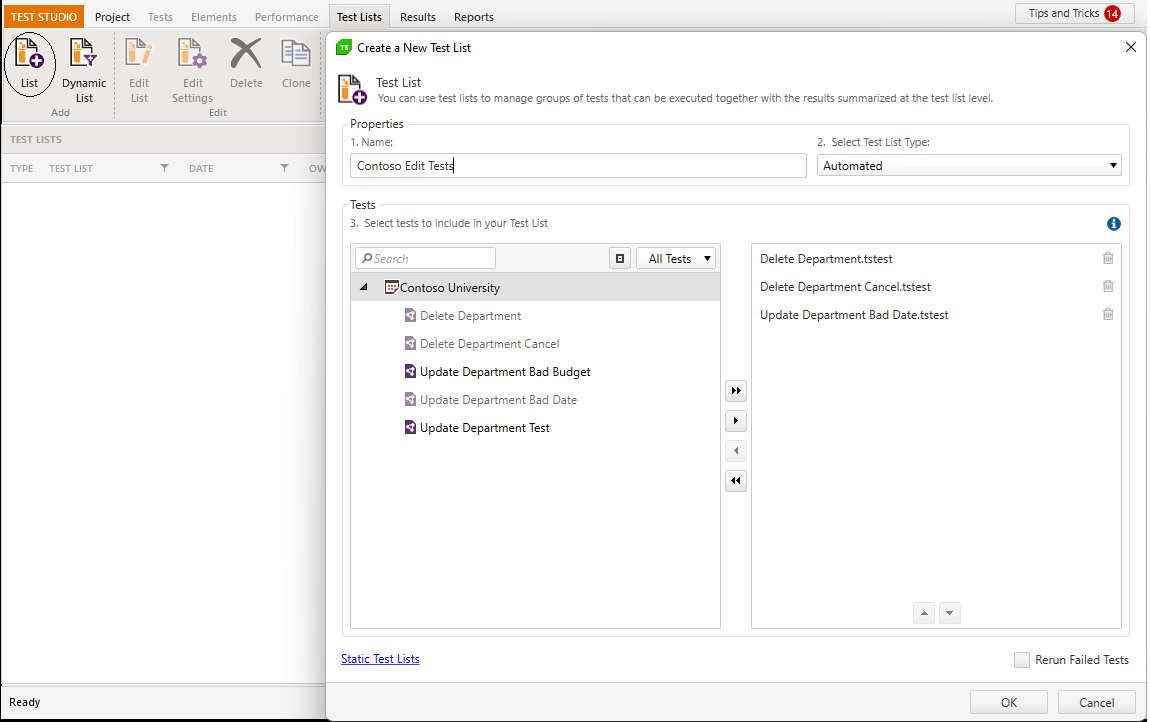This screenshot has height=722, width=1150.
Task: Switch to the Elements tab
Action: click(213, 17)
